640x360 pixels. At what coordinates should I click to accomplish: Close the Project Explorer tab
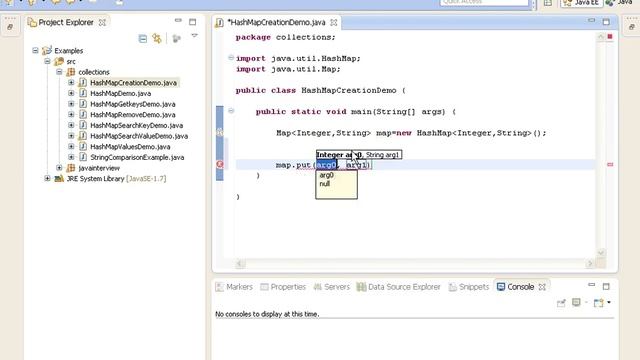(x=102, y=22)
